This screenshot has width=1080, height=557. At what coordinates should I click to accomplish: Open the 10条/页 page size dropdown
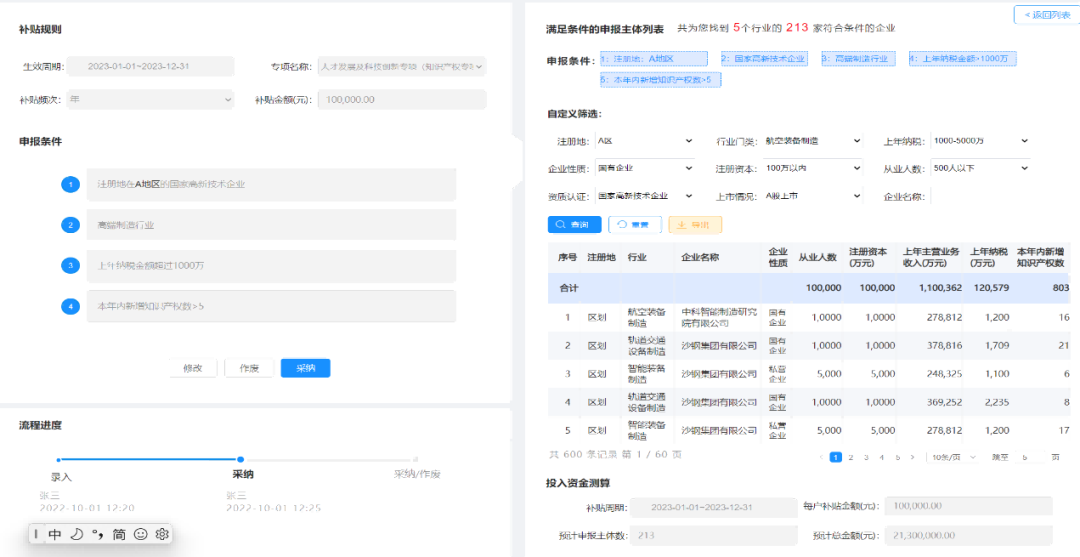pyautogui.click(x=950, y=457)
